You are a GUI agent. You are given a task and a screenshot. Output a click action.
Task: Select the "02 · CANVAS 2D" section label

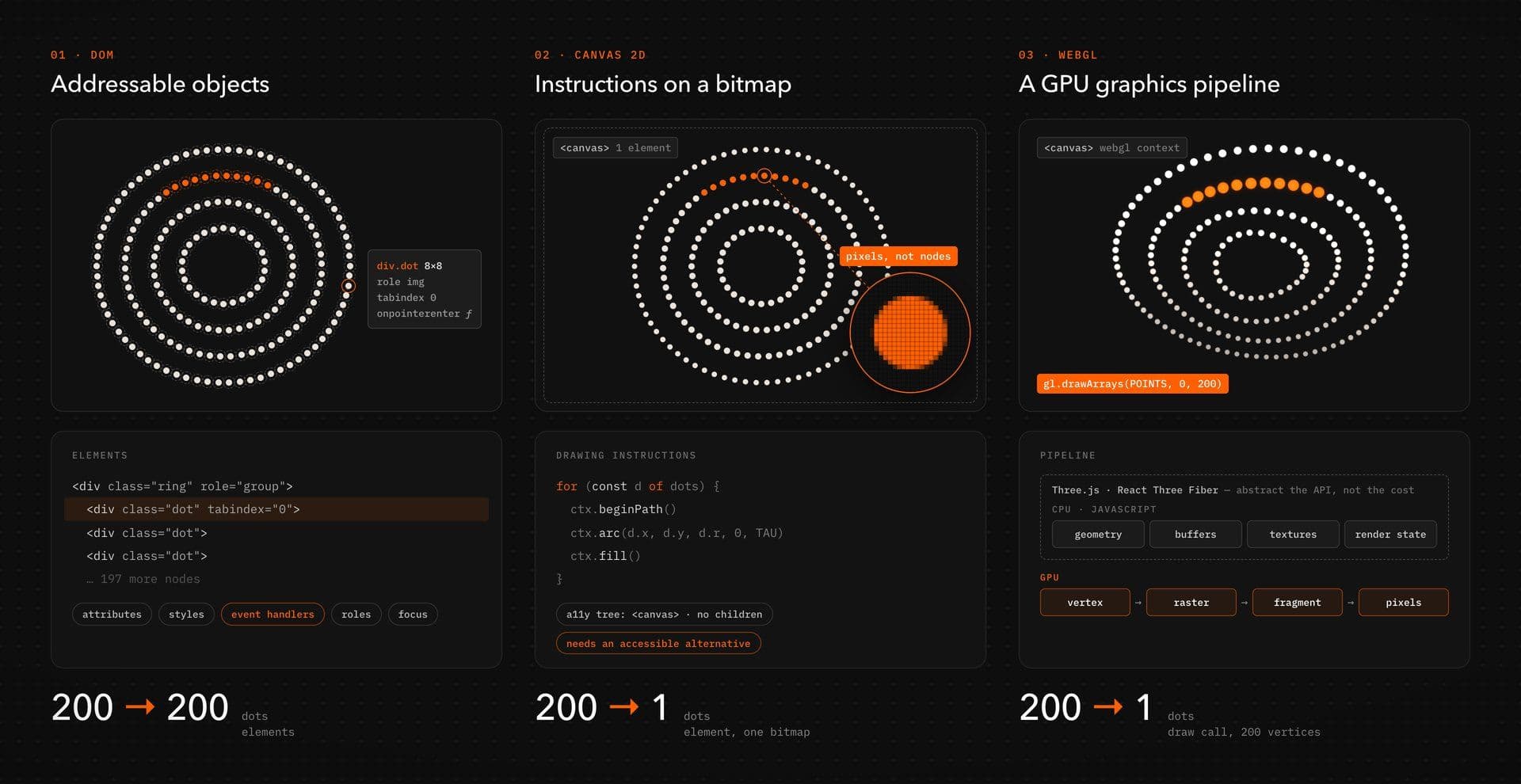tap(590, 55)
